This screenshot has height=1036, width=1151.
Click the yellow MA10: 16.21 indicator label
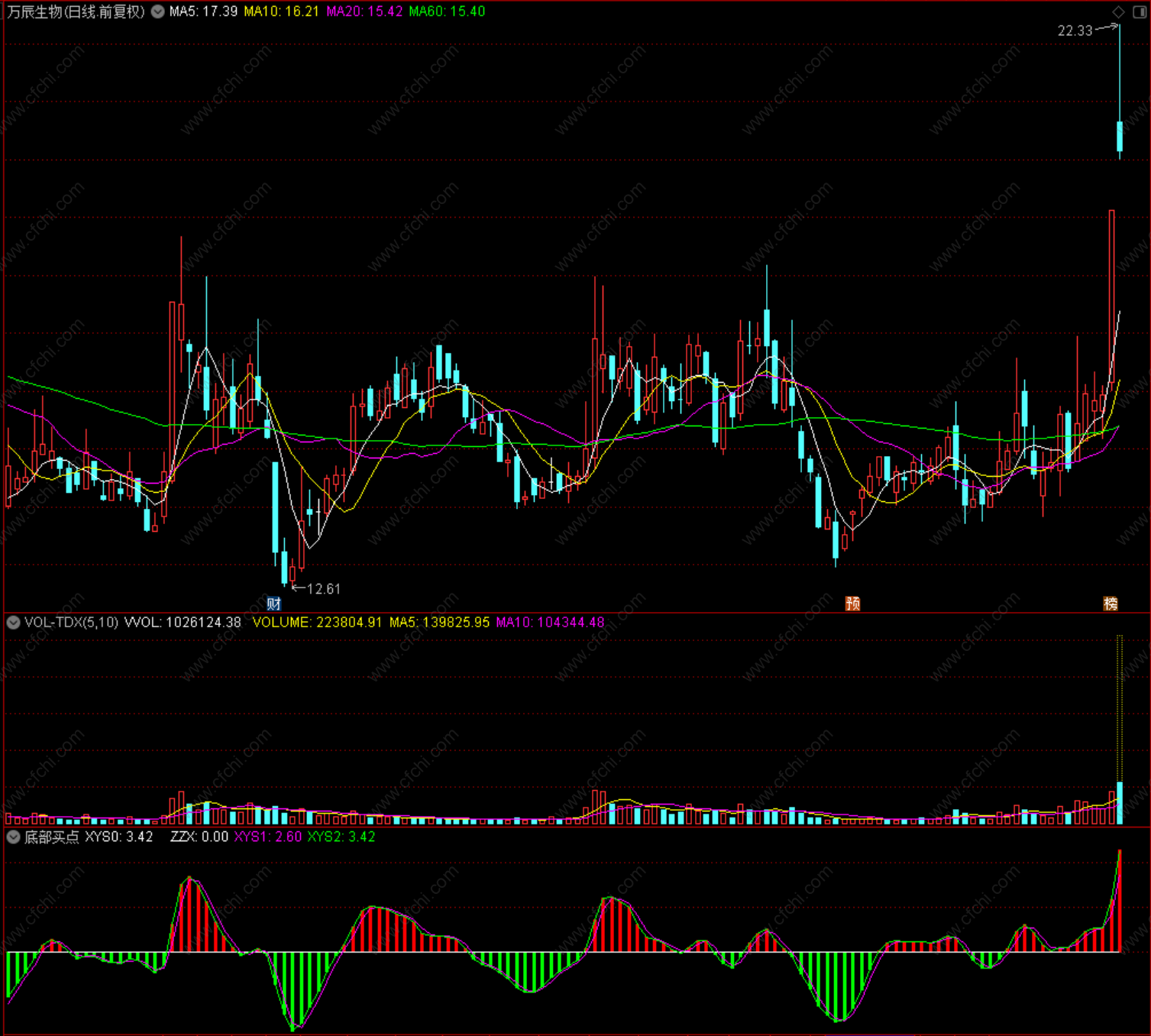pyautogui.click(x=281, y=11)
